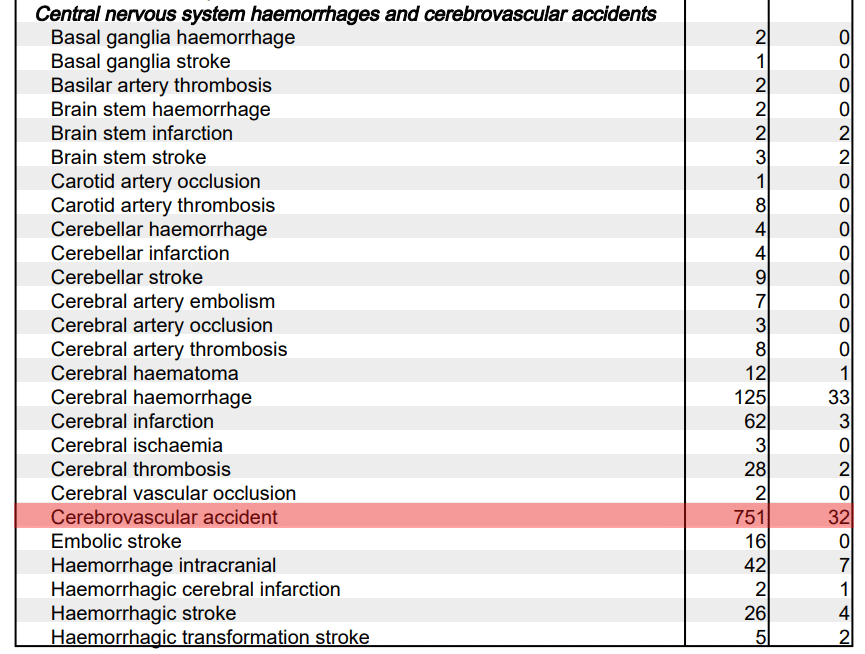The width and height of the screenshot is (865, 654).
Task: Click the Basilar artery thrombosis entry
Action: pos(161,85)
